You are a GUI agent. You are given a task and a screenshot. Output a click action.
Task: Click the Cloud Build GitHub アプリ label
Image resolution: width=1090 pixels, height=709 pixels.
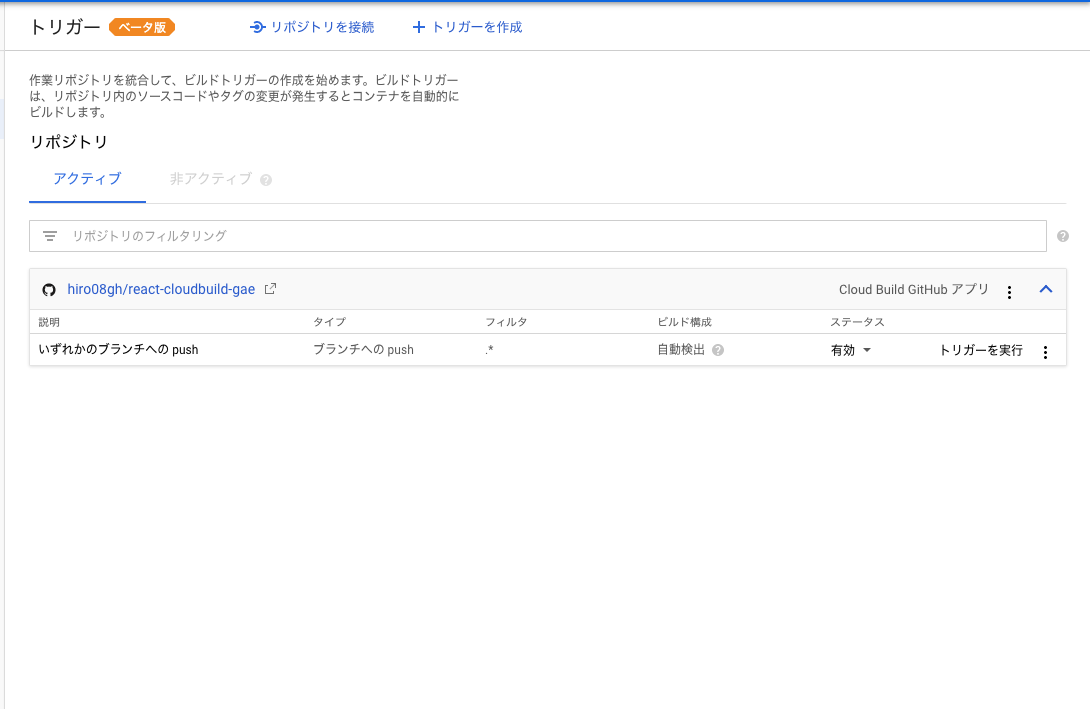913,289
